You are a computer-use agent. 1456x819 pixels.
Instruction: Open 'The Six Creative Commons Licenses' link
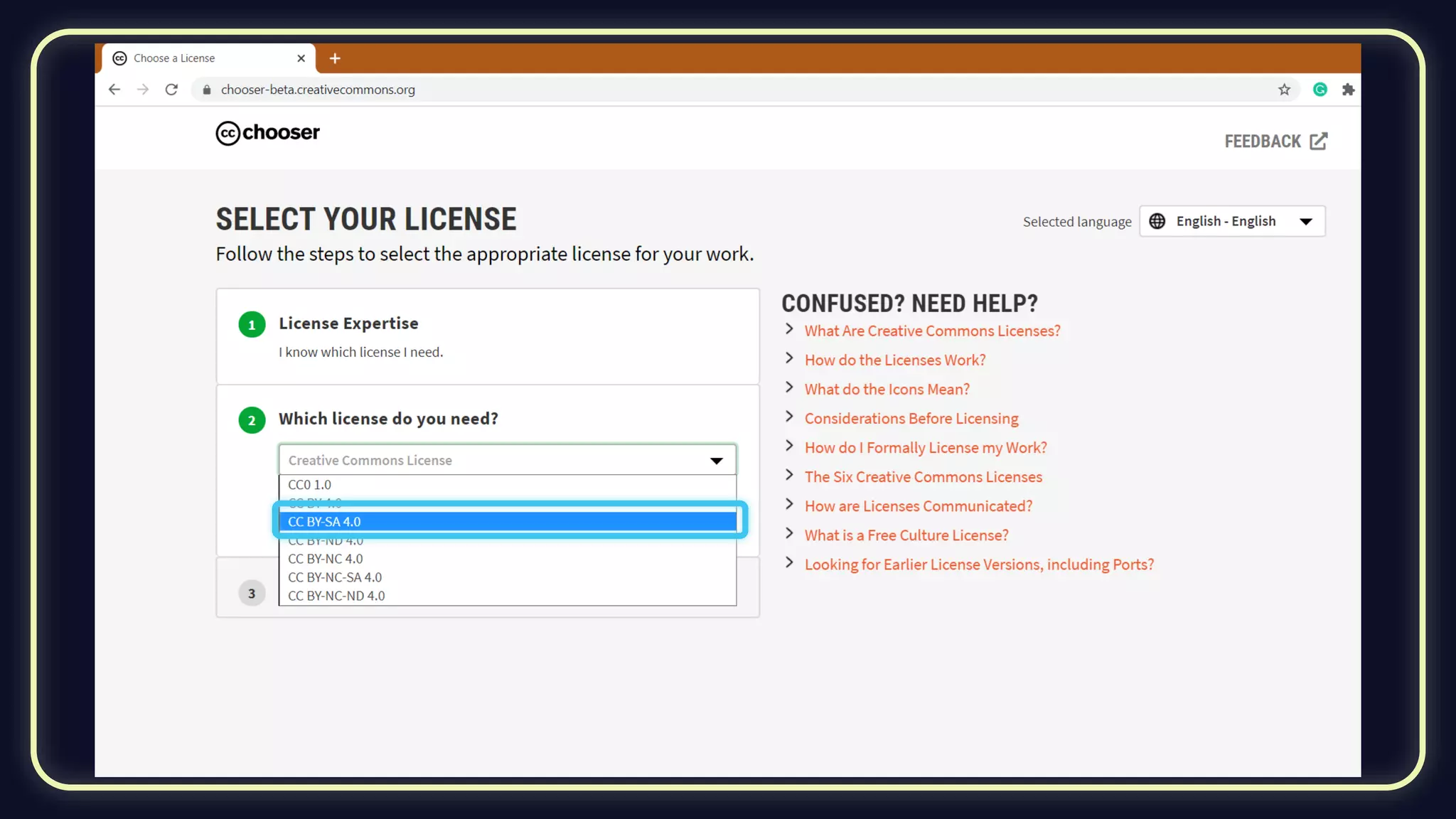pos(923,477)
